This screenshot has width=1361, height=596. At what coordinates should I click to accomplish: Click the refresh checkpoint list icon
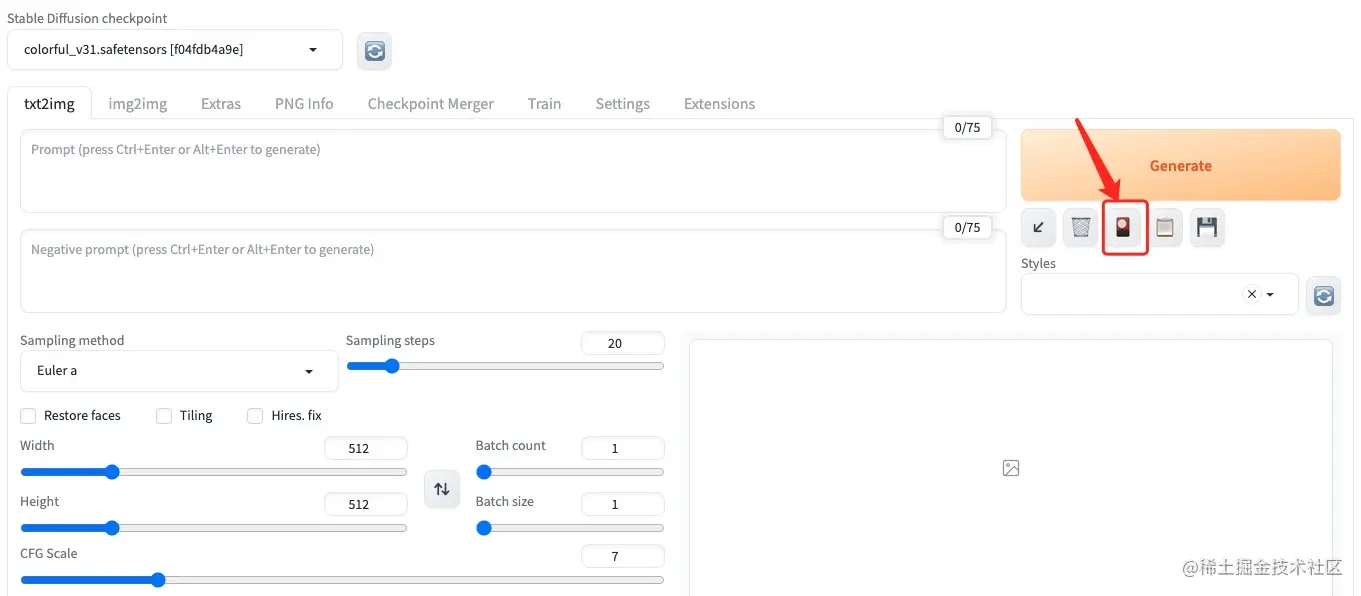[x=375, y=51]
